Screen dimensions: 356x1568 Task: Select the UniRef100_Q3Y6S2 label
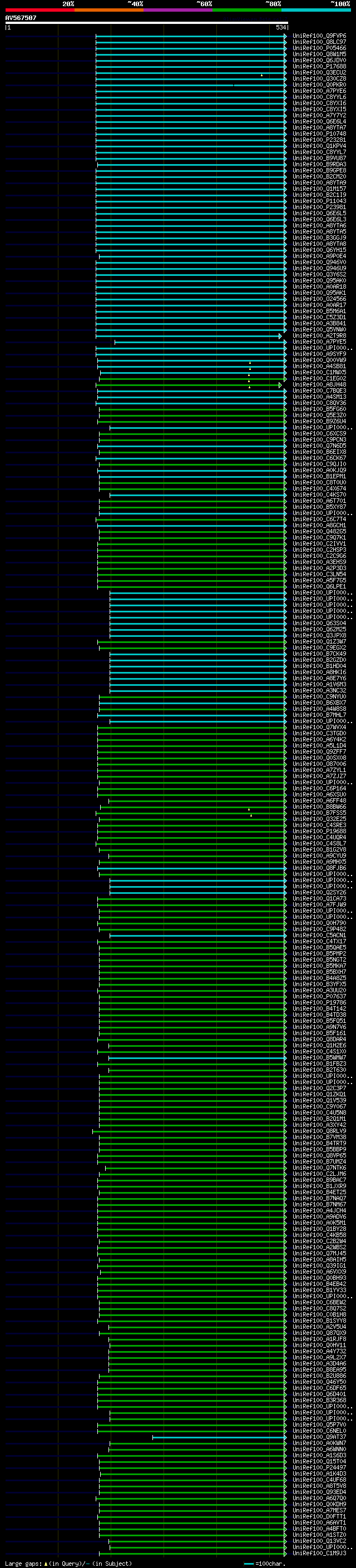[x=319, y=275]
